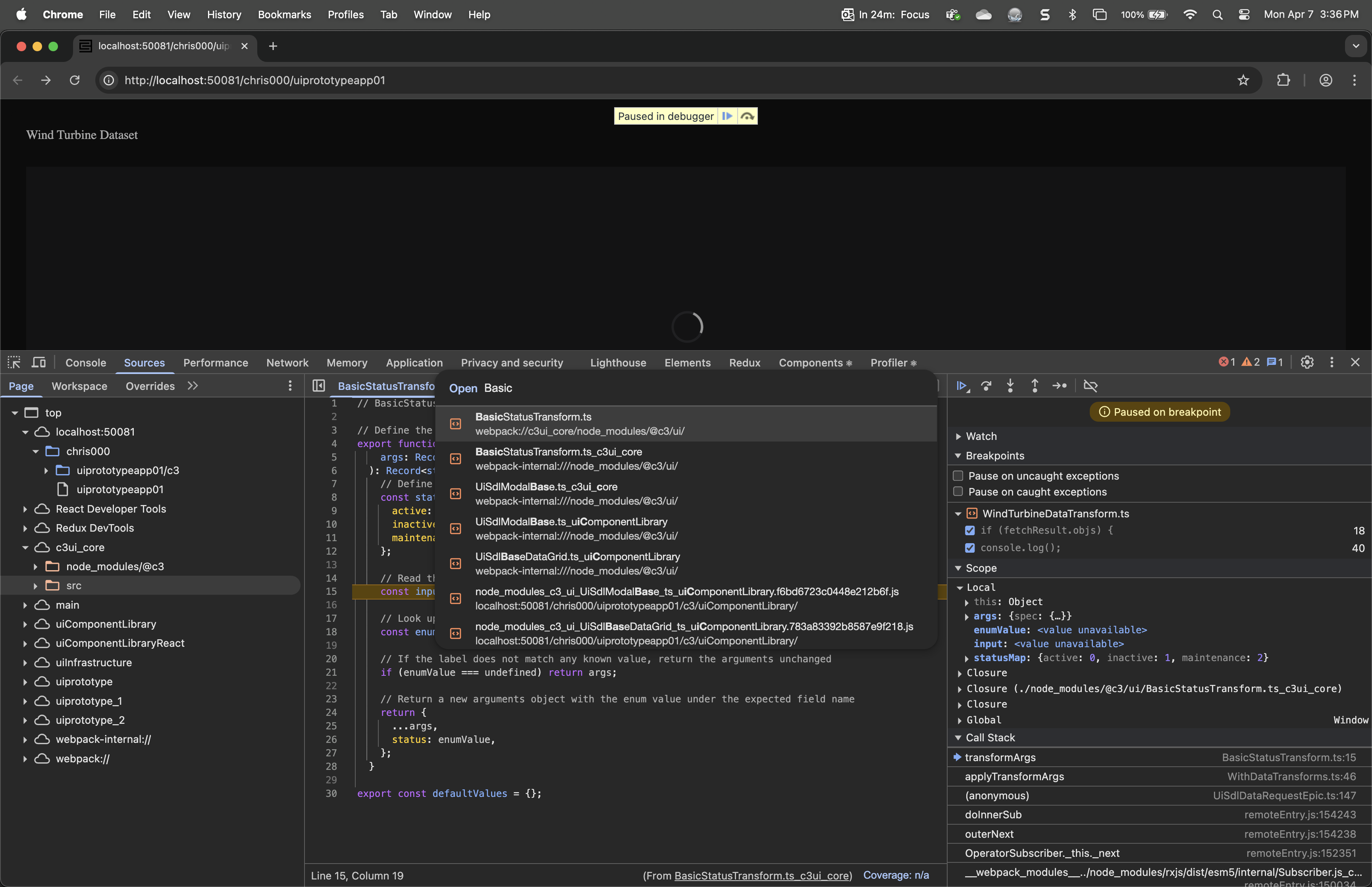Enable Pause on uncaught exceptions

point(958,476)
